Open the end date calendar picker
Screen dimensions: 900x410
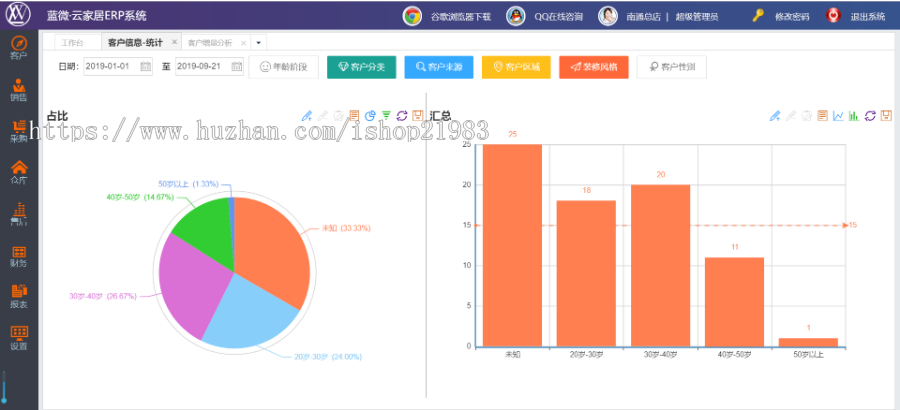pyautogui.click(x=236, y=67)
